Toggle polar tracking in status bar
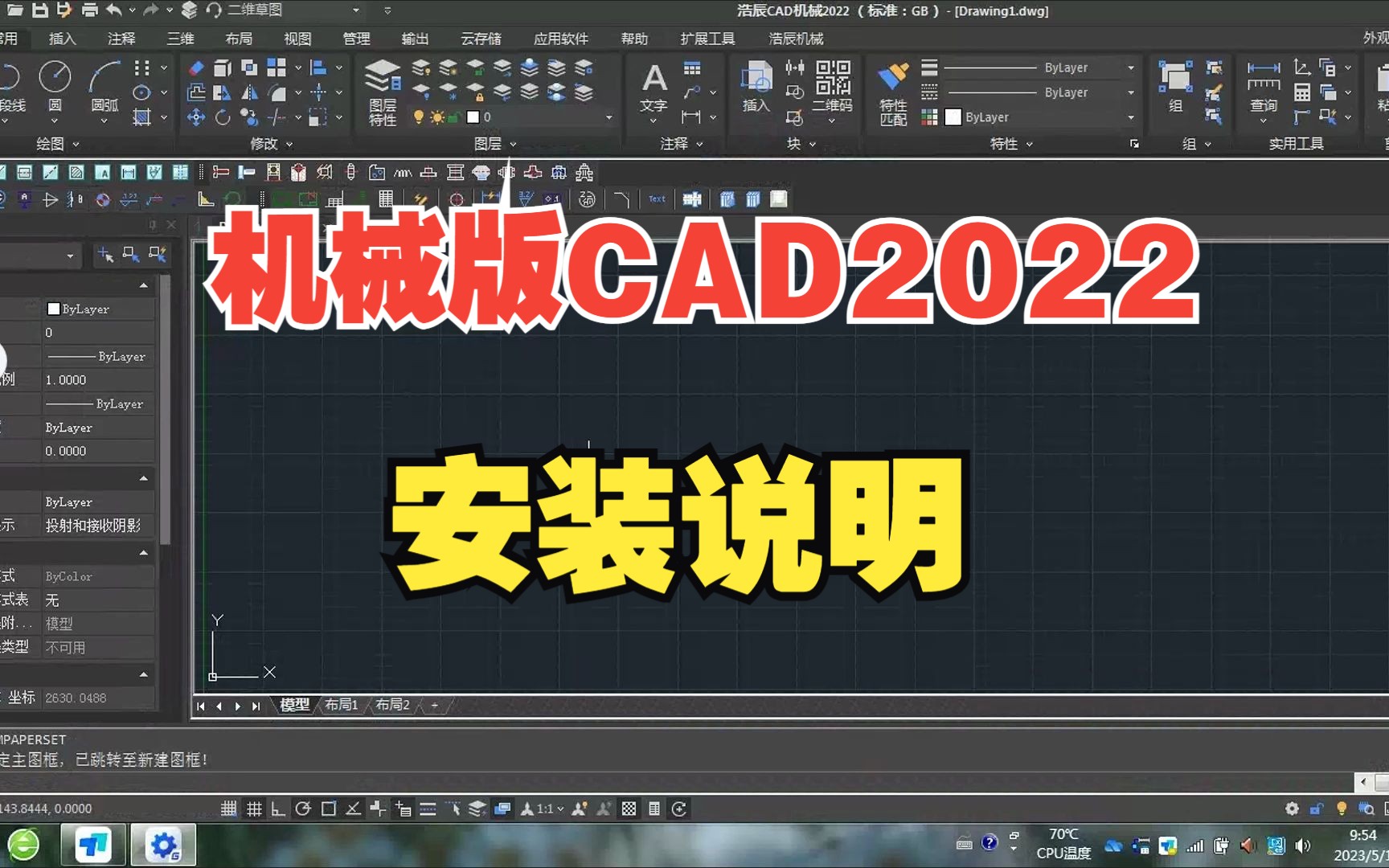1389x868 pixels. (303, 809)
